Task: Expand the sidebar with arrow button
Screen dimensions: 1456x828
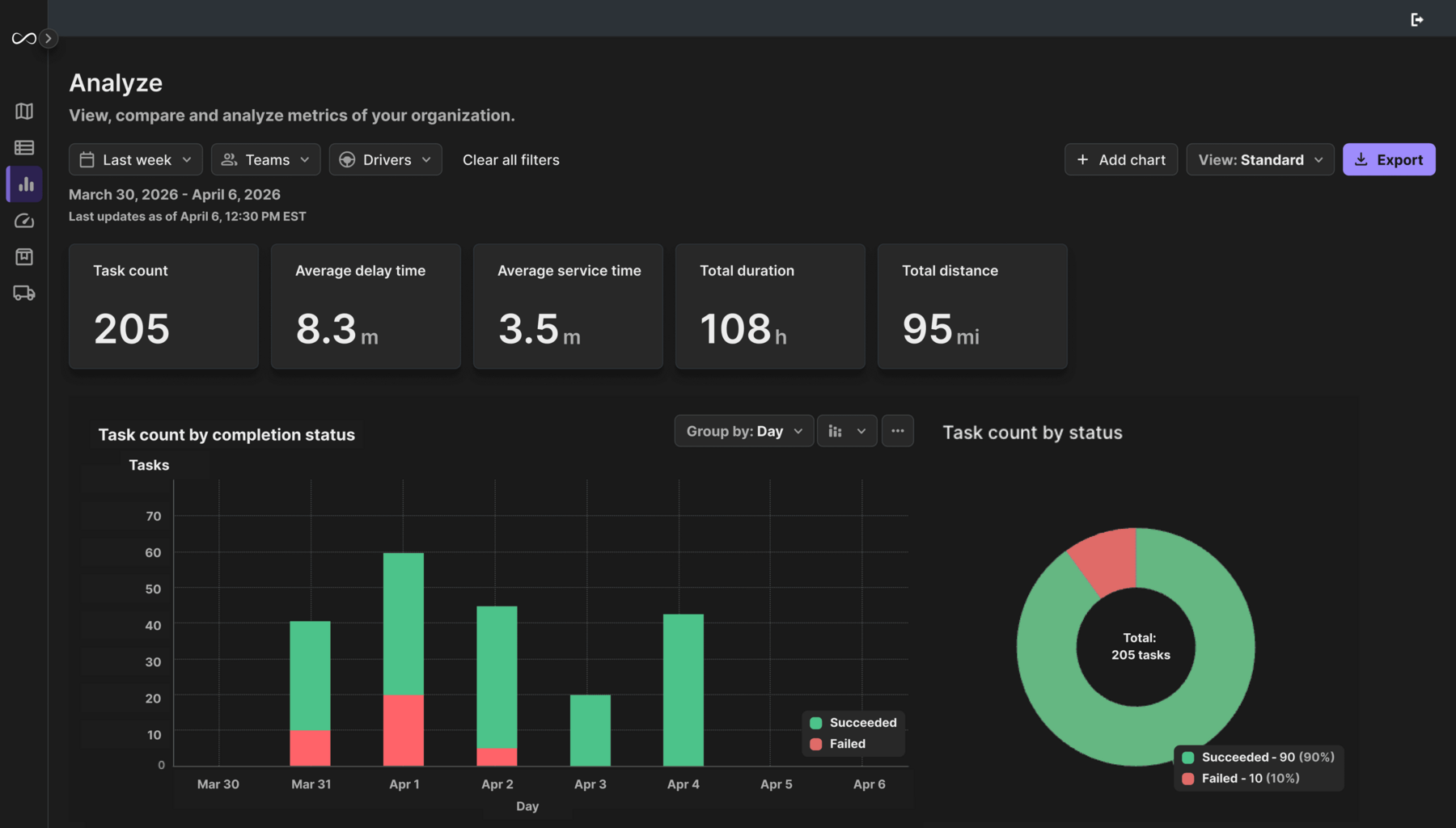Action: click(49, 38)
